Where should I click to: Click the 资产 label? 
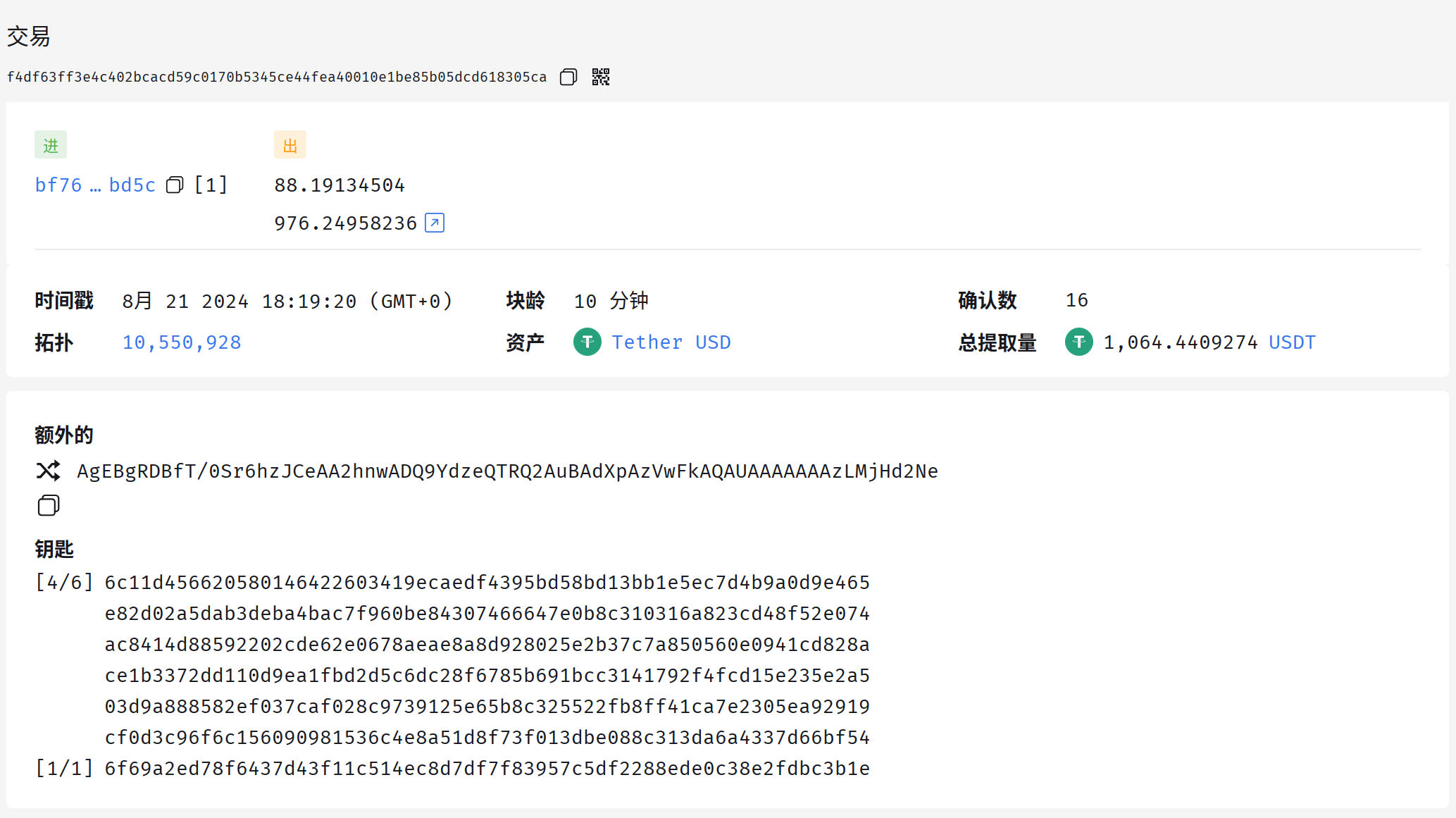point(525,343)
